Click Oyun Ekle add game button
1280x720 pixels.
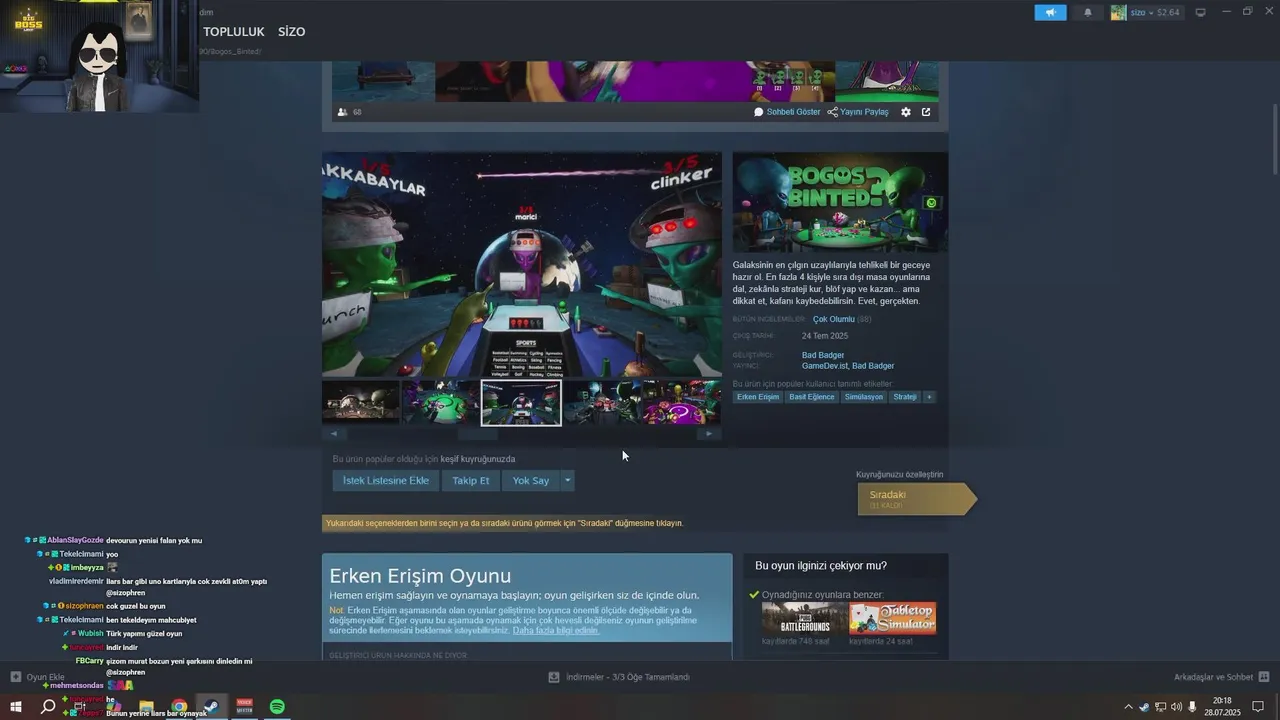[38, 677]
